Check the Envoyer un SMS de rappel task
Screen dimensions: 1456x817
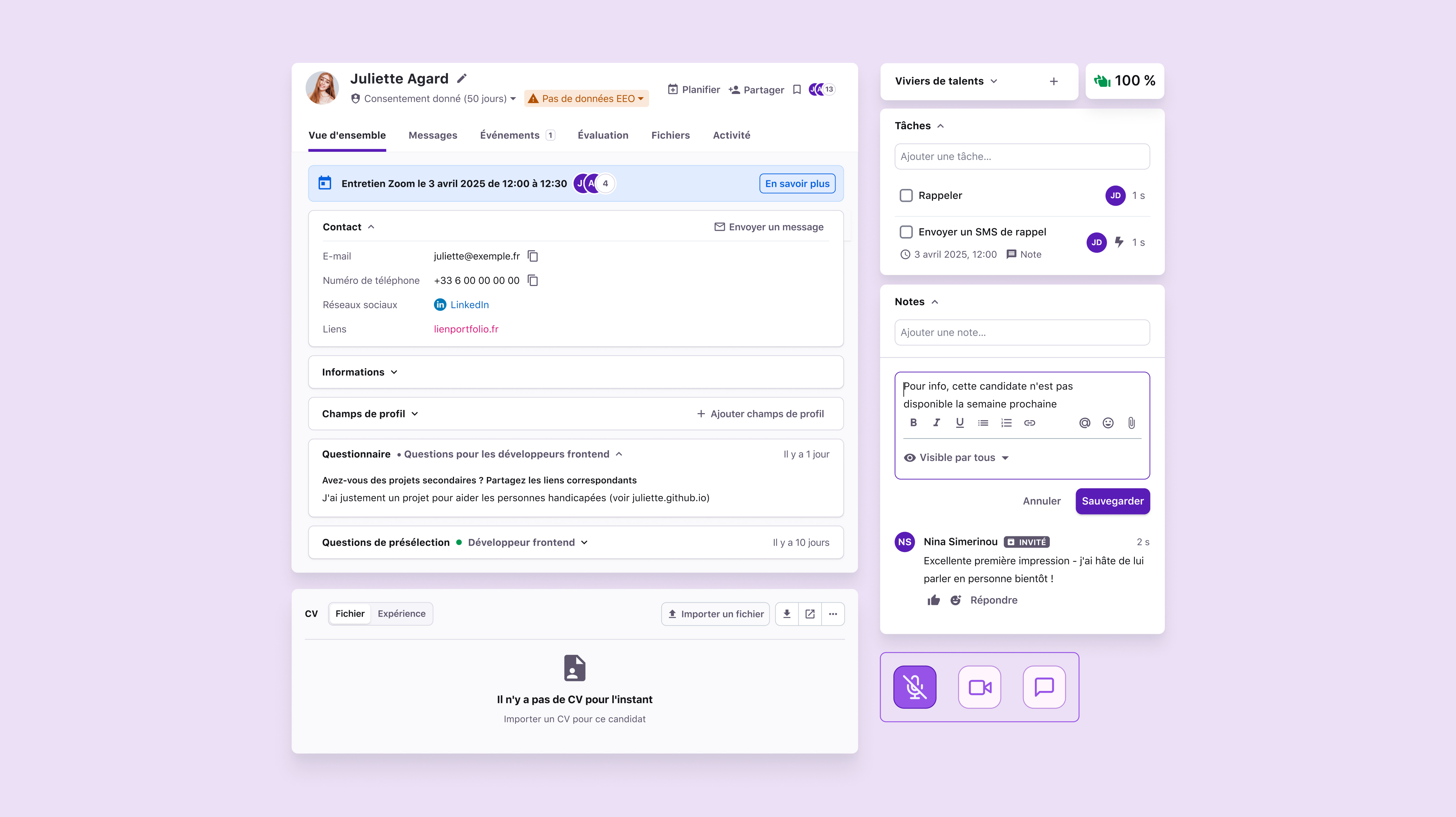[906, 232]
